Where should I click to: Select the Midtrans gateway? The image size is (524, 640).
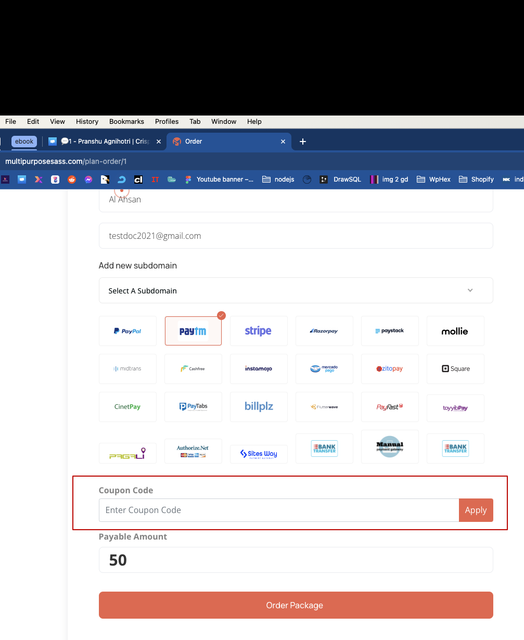click(x=128, y=369)
